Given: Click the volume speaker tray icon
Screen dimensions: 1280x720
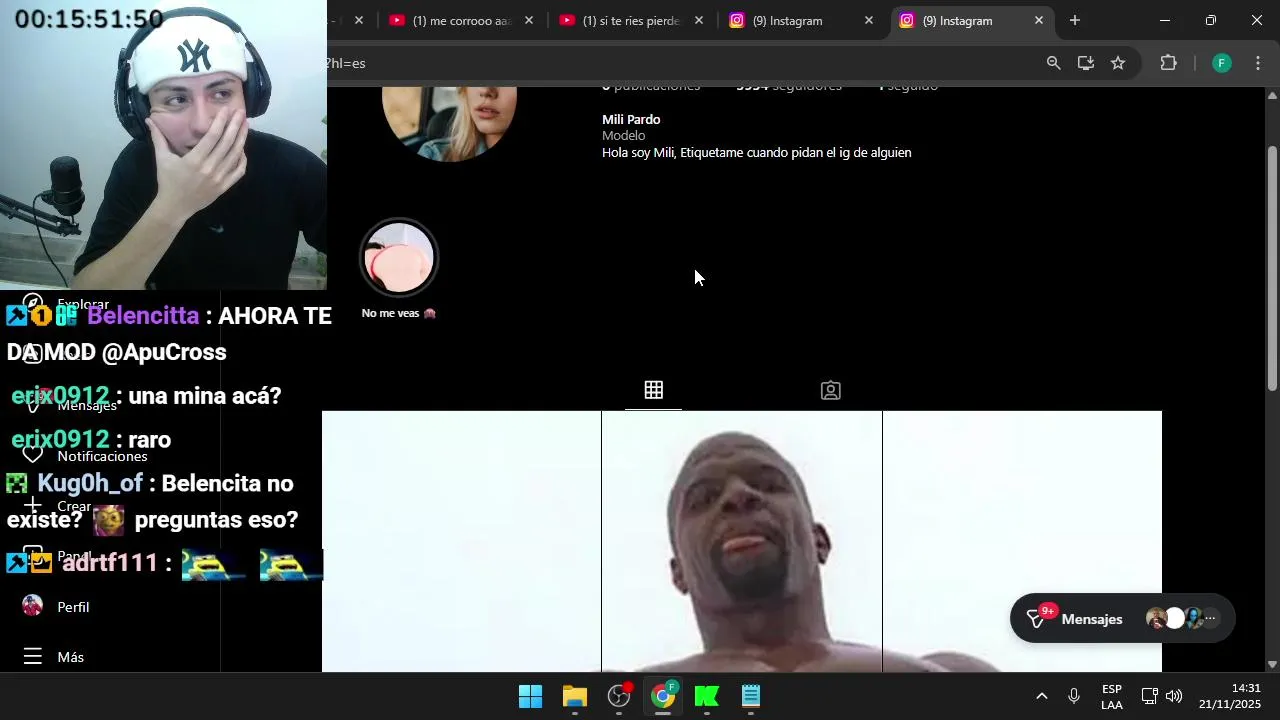Looking at the screenshot, I should [1174, 696].
